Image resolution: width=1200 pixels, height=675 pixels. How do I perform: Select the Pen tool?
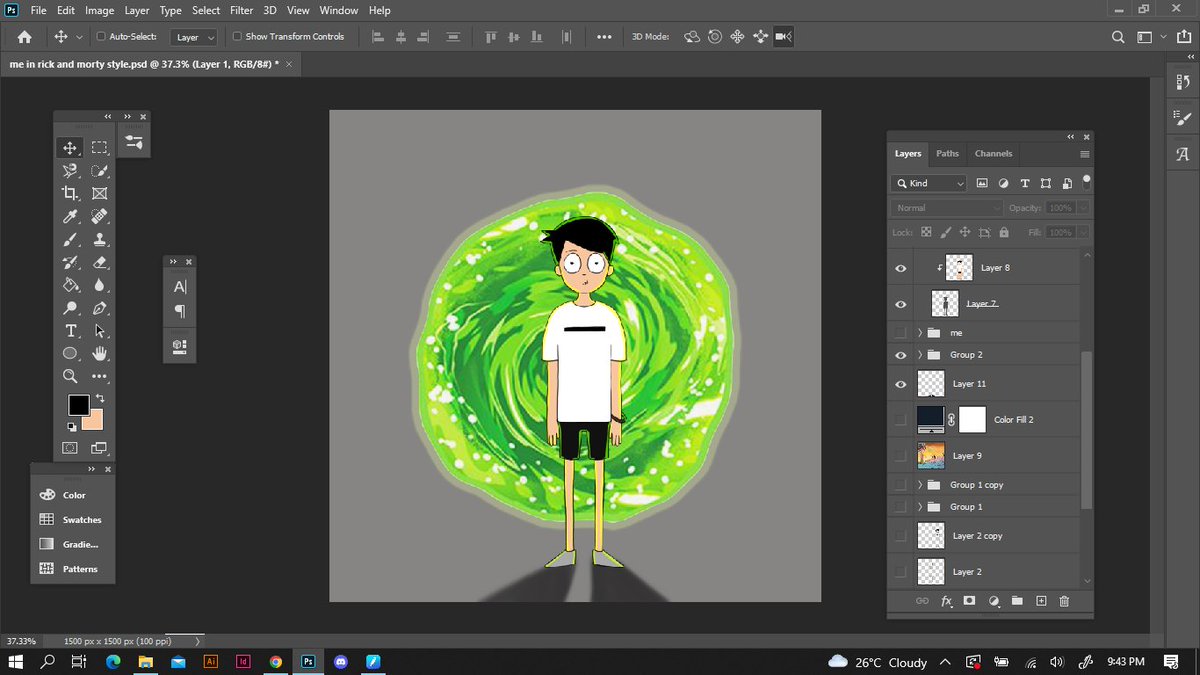[99, 308]
